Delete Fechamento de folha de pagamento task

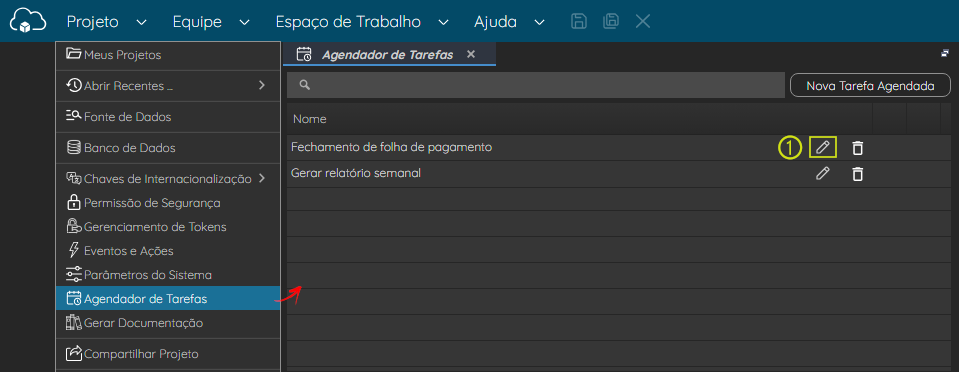click(x=858, y=147)
